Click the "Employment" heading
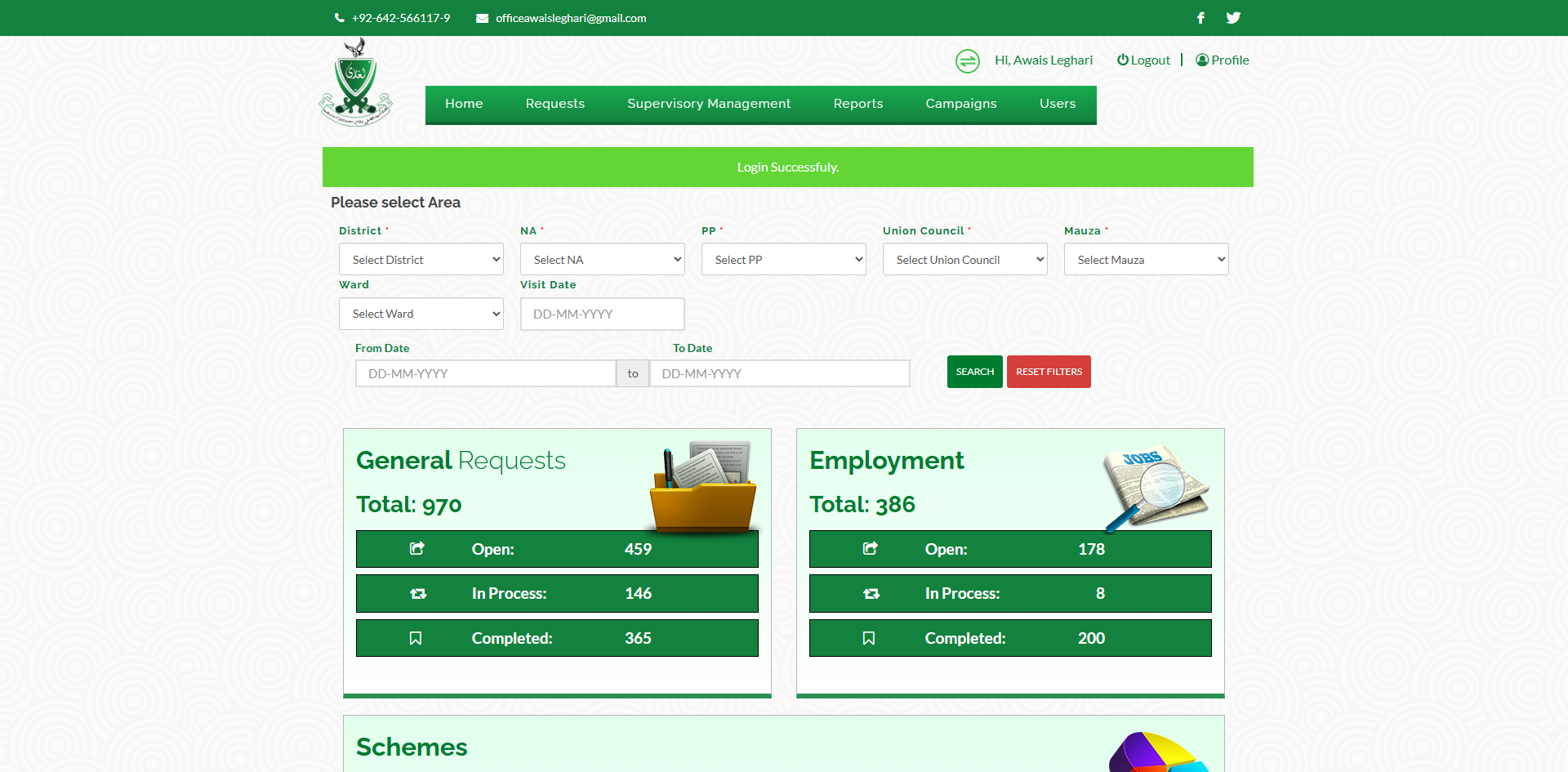The width and height of the screenshot is (1568, 772). pyautogui.click(x=887, y=461)
